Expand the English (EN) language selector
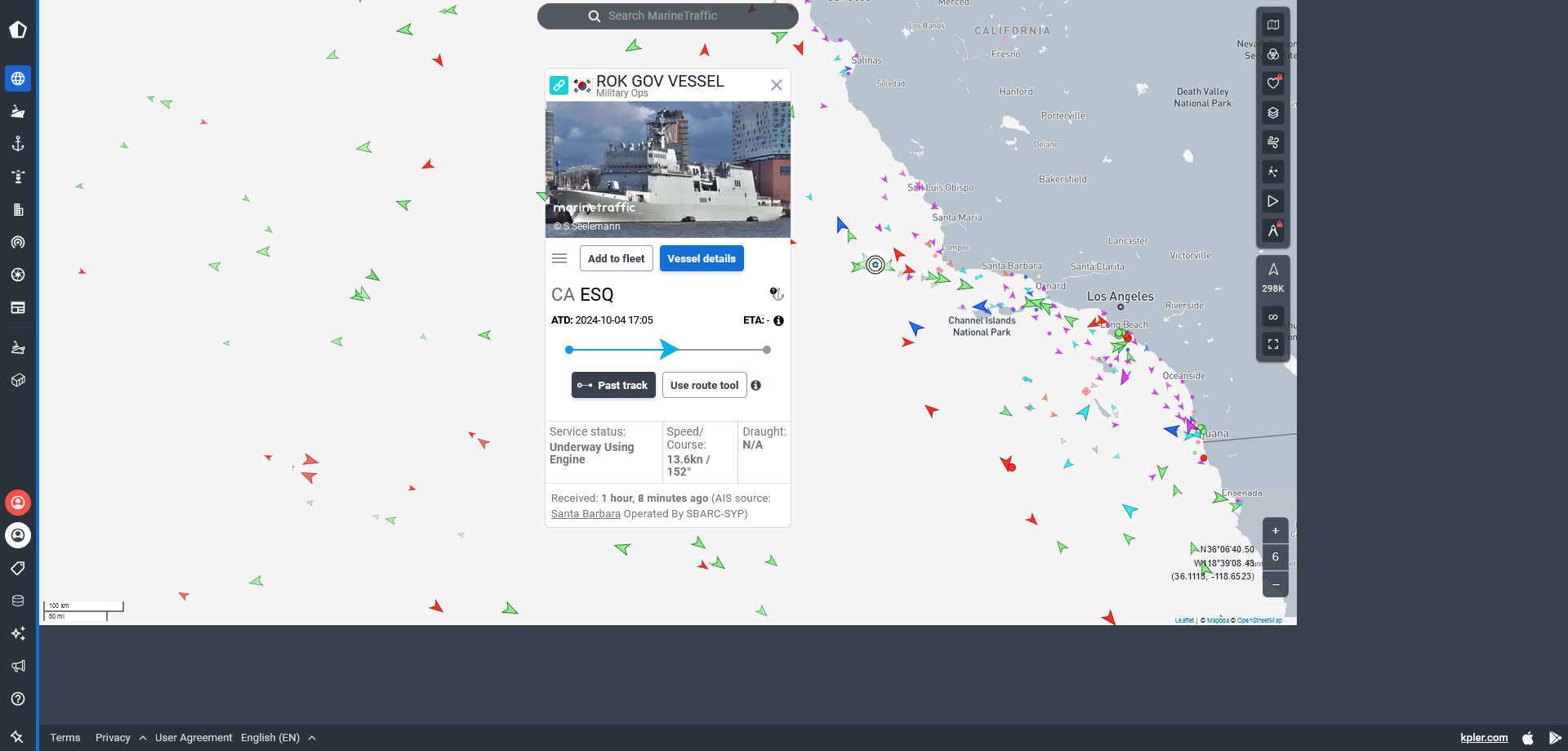1568x751 pixels. (x=278, y=737)
